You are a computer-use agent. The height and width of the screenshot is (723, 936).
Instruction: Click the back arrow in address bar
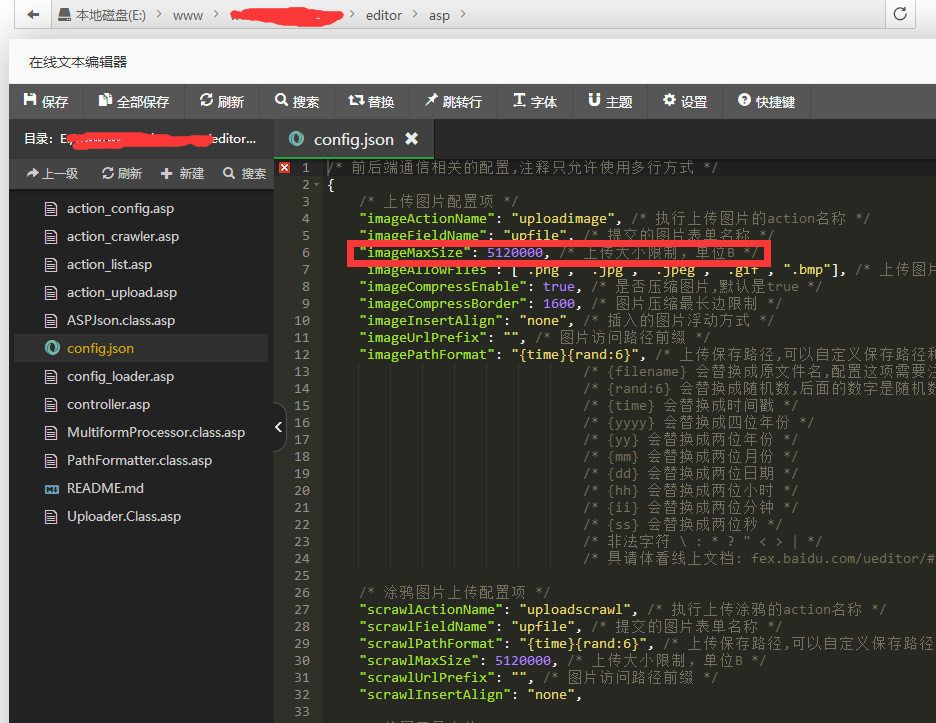click(x=33, y=14)
